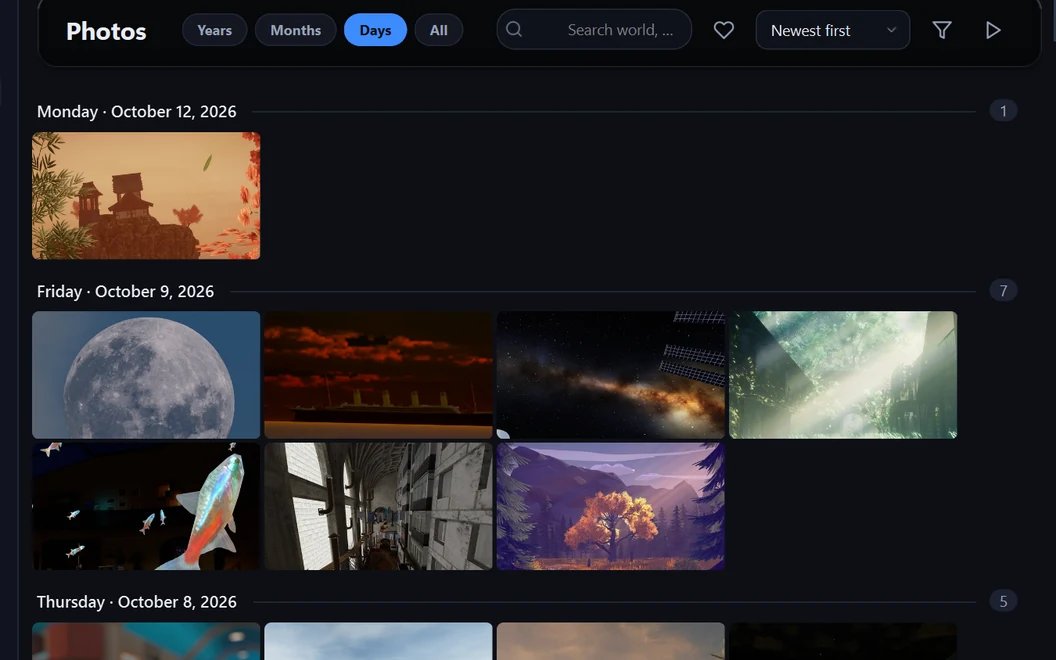
Task: Open the orange tree mountain landscape photo
Action: coord(611,506)
